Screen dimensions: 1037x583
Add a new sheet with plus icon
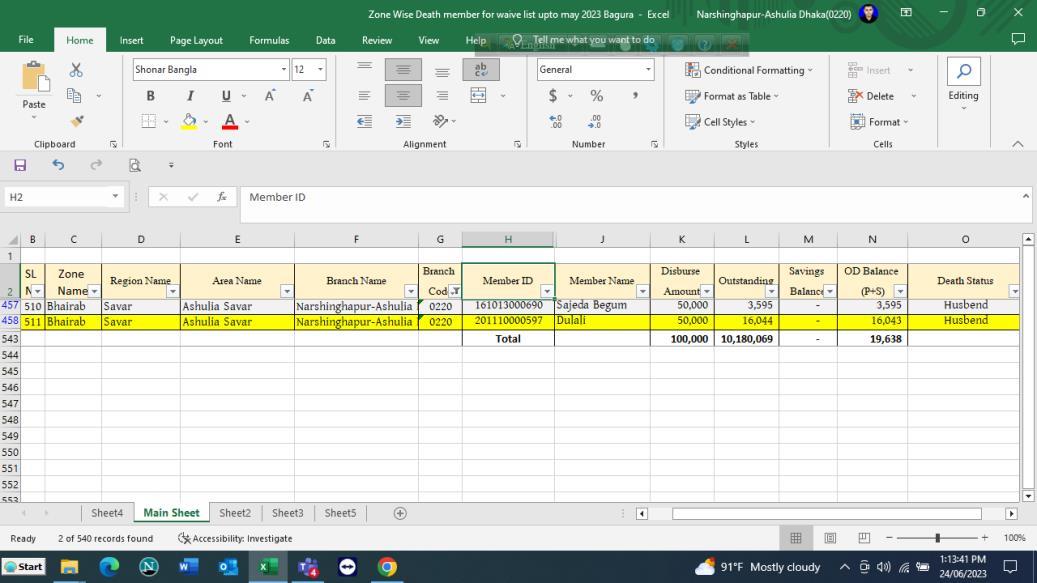click(x=400, y=514)
